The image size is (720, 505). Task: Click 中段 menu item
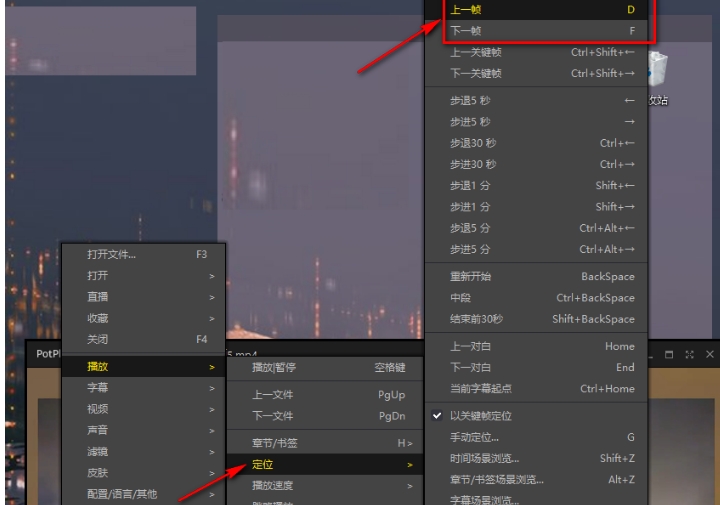tap(536, 298)
